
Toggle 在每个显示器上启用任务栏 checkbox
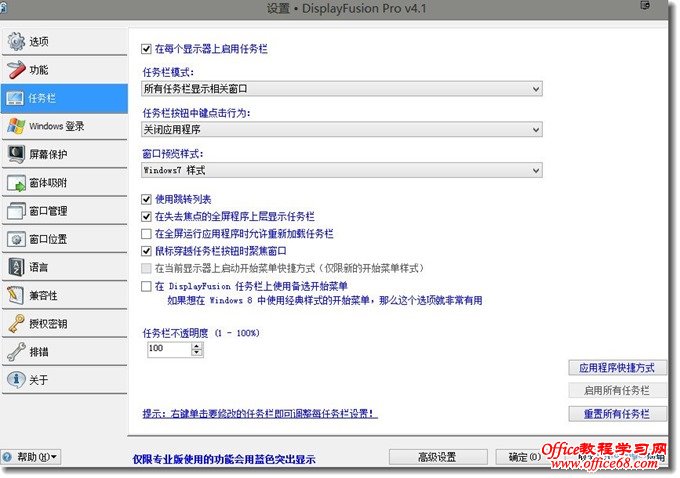tap(146, 49)
